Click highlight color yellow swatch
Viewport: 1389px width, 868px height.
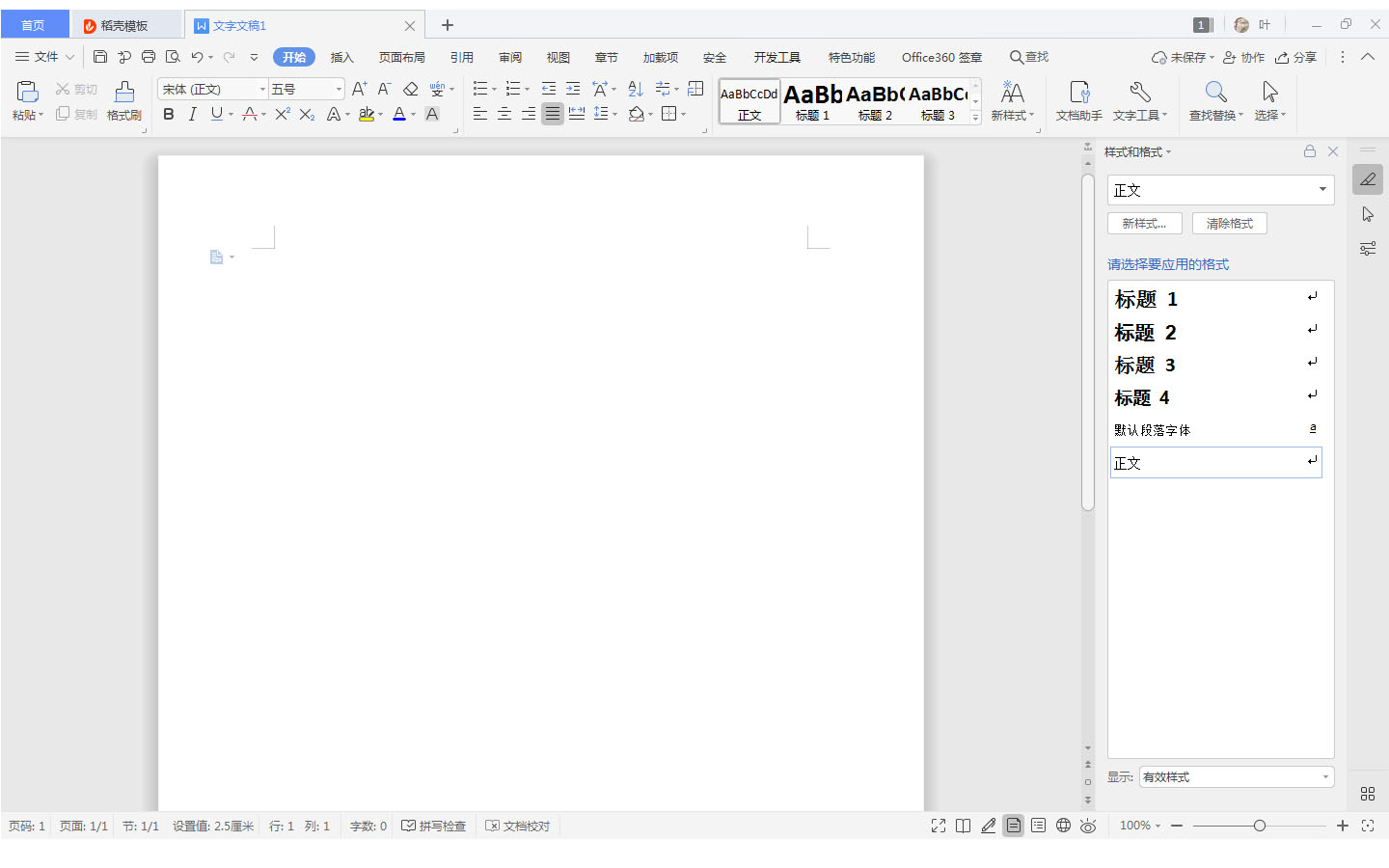click(367, 114)
